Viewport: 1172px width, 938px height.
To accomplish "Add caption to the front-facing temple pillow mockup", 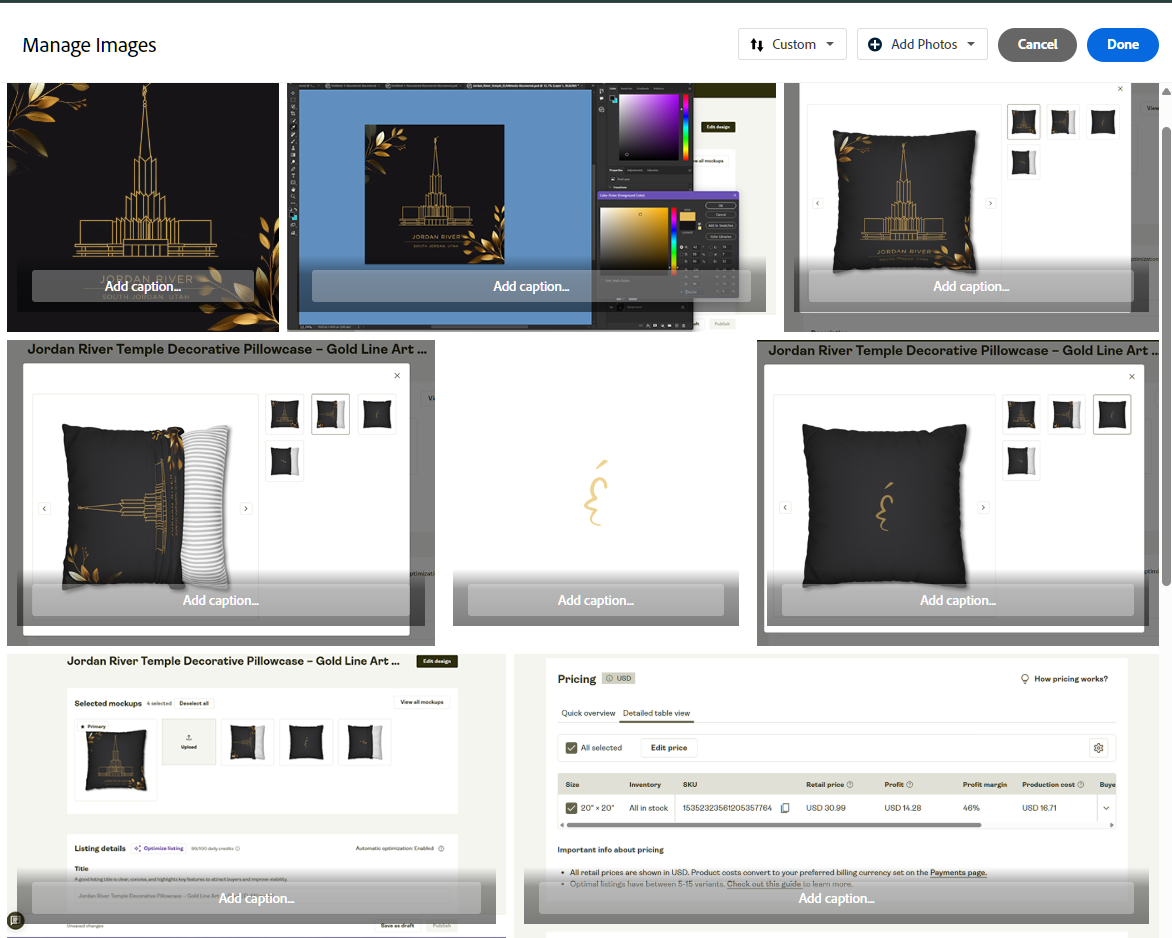I will tap(971, 286).
